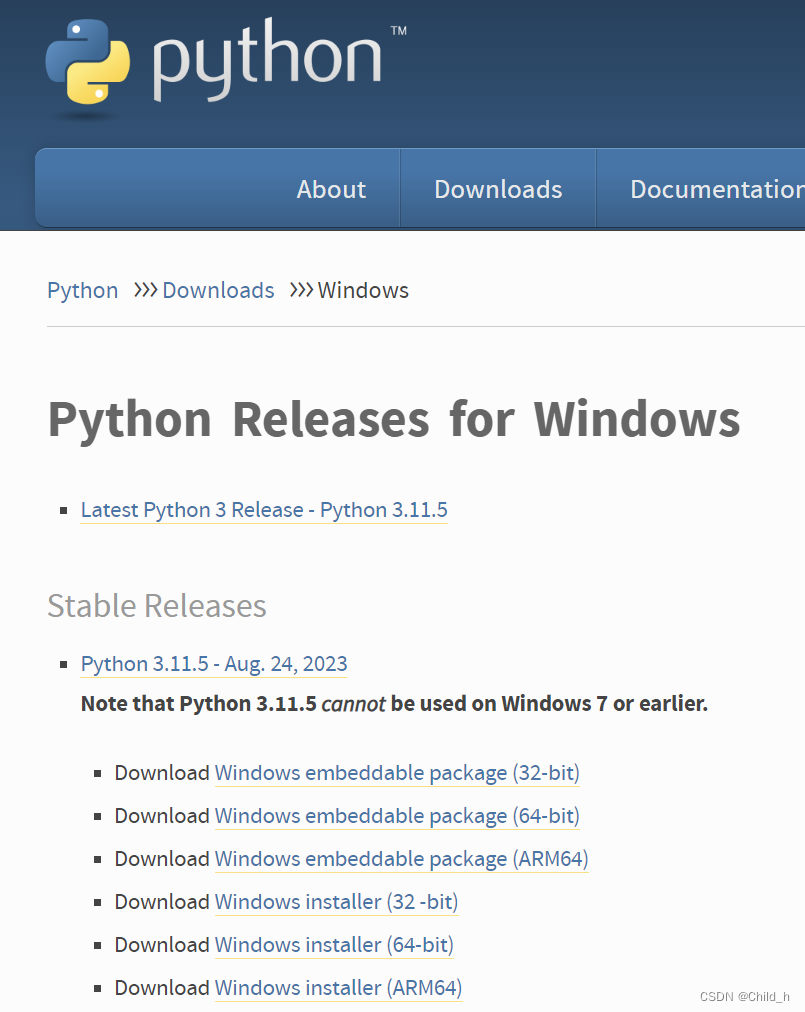The width and height of the screenshot is (805, 1012).
Task: Download Windows embeddable package (64-bit)
Action: pyautogui.click(x=397, y=816)
